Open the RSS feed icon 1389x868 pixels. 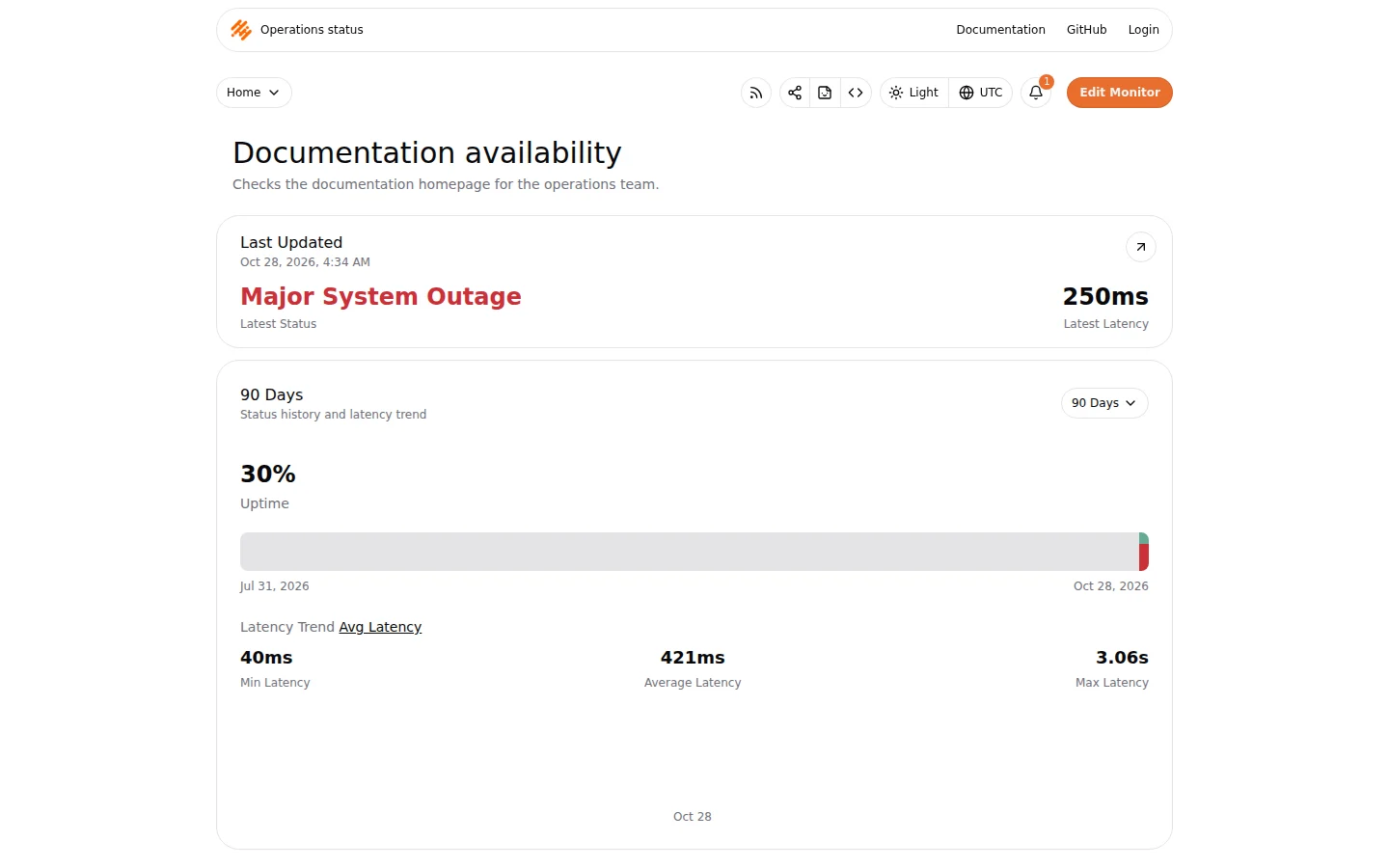pyautogui.click(x=756, y=93)
